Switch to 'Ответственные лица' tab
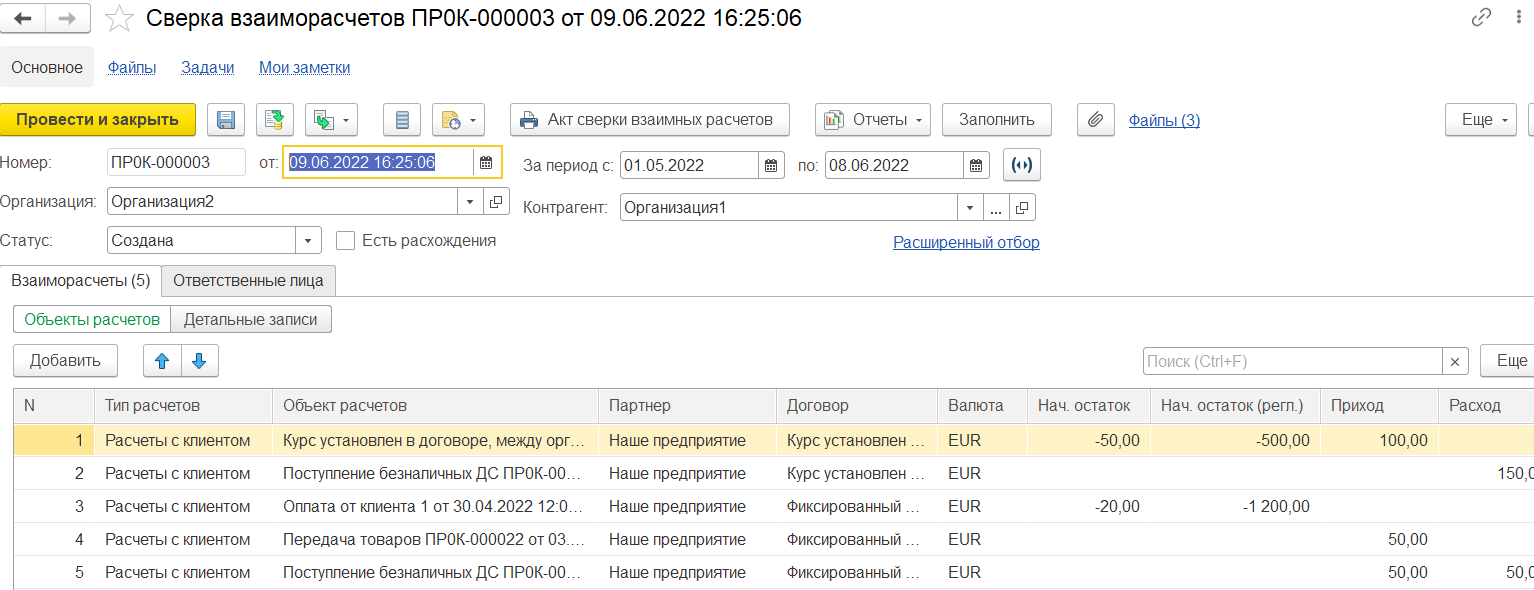The image size is (1534, 590). (248, 281)
